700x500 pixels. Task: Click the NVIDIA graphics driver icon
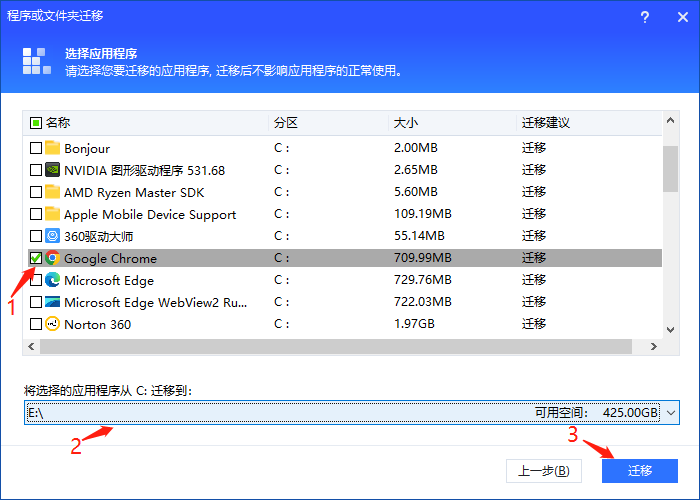53,170
